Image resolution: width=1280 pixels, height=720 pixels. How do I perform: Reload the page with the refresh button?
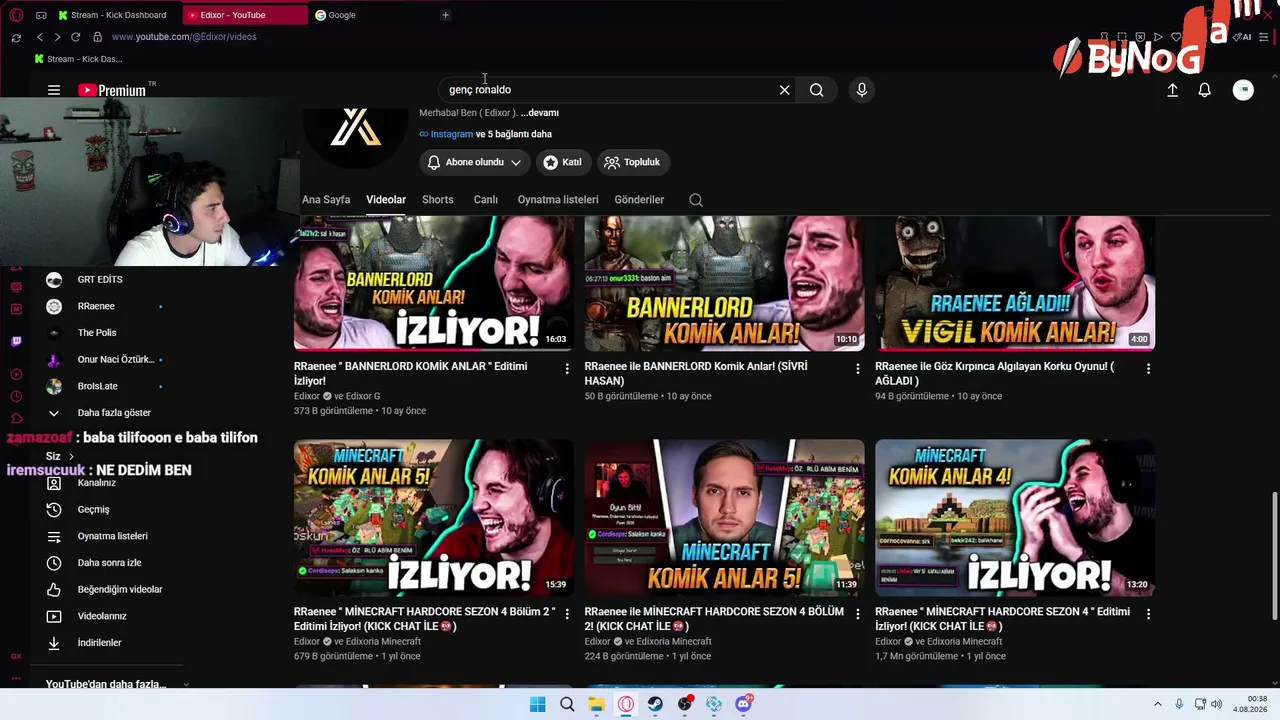point(75,37)
